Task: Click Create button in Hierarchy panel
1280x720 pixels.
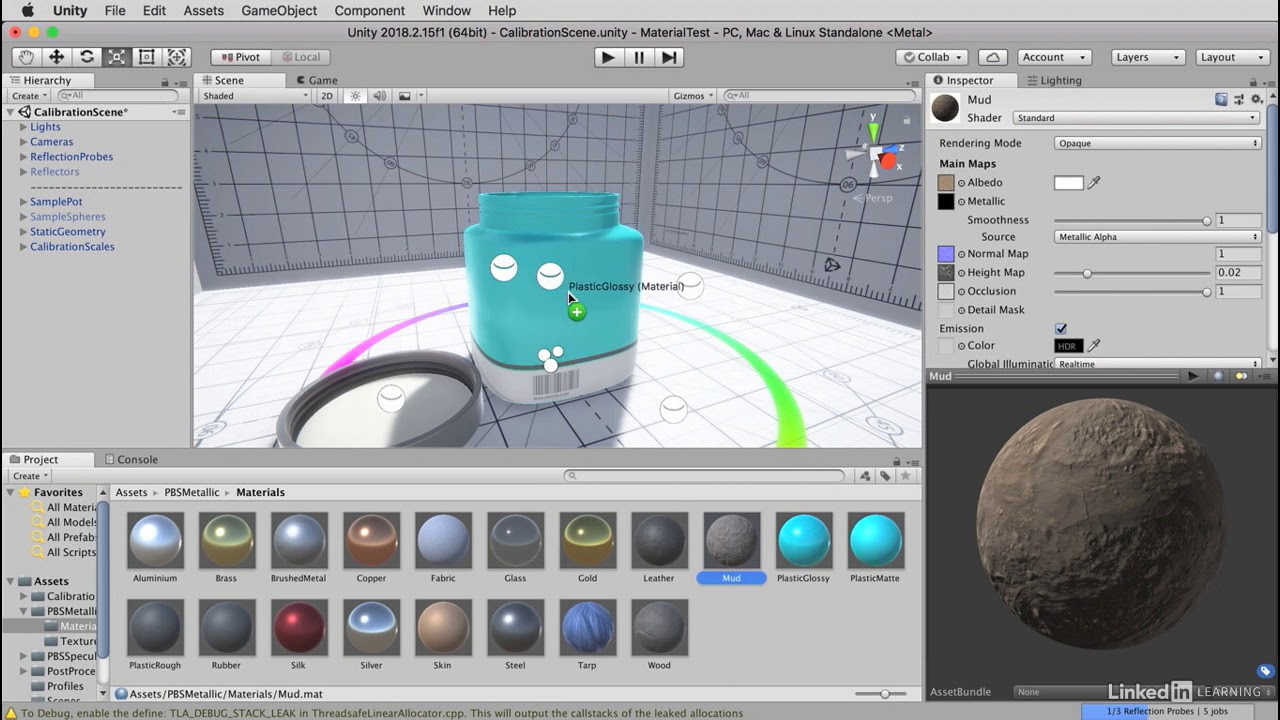Action: tap(28, 96)
